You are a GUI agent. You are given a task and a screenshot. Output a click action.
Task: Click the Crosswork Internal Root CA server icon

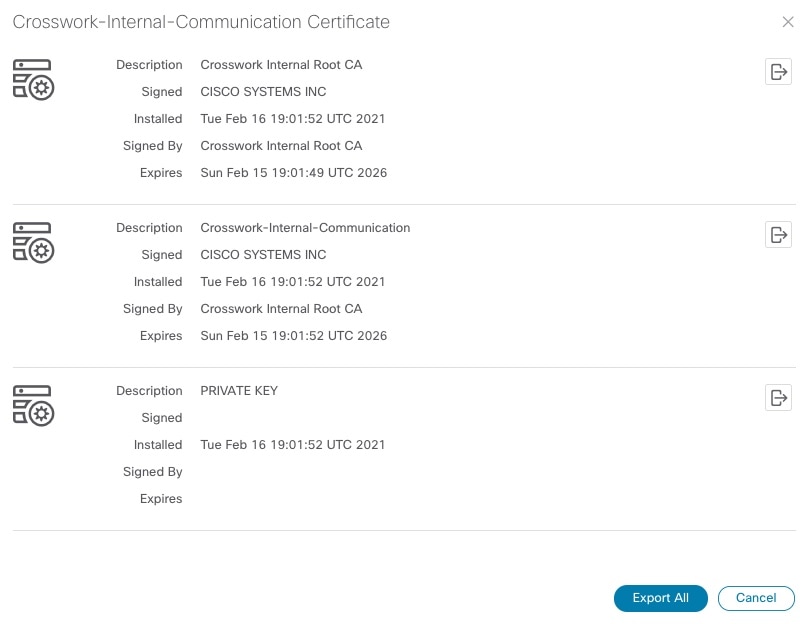tap(33, 80)
